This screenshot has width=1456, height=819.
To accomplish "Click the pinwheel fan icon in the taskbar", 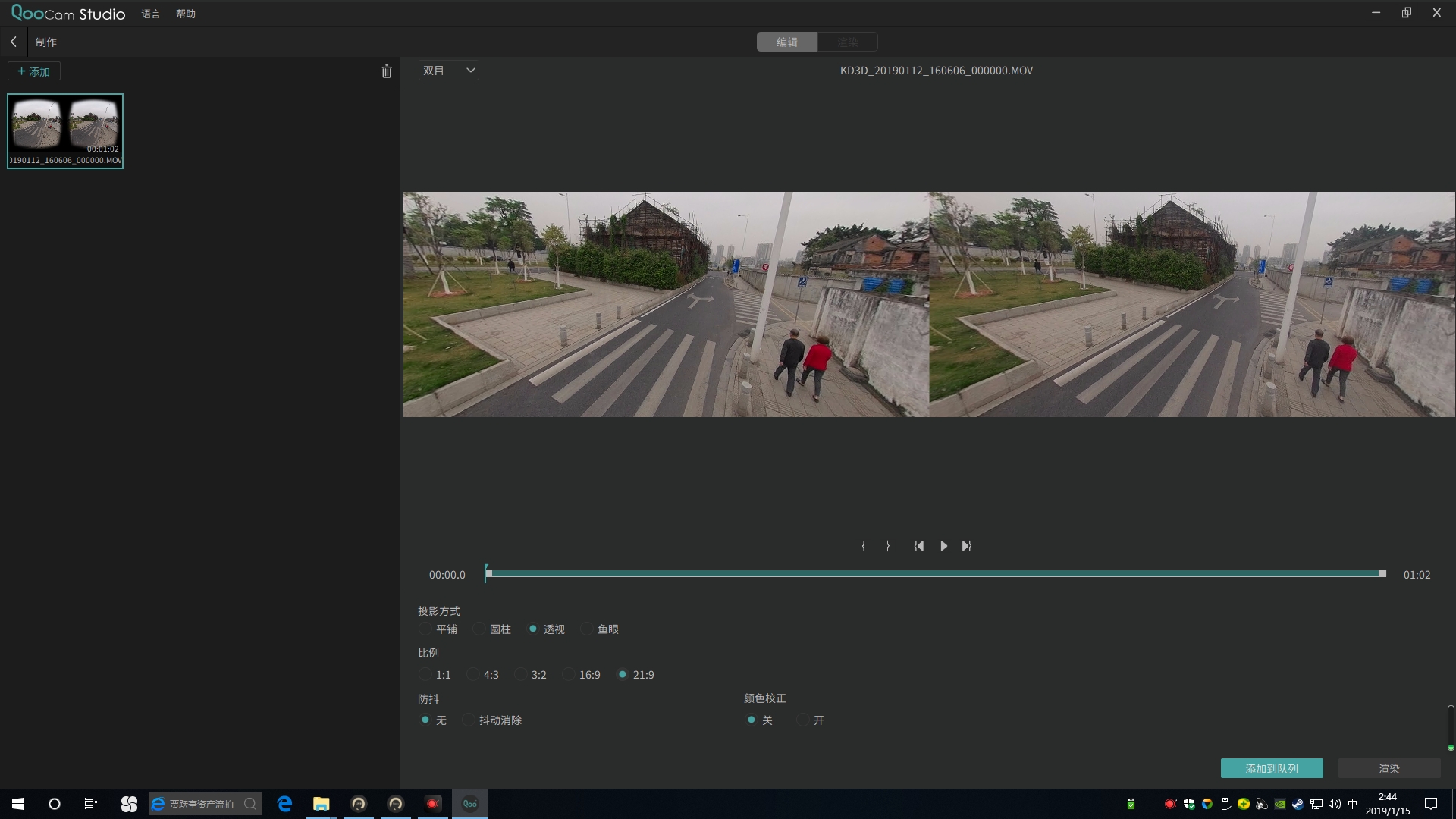I will [129, 804].
